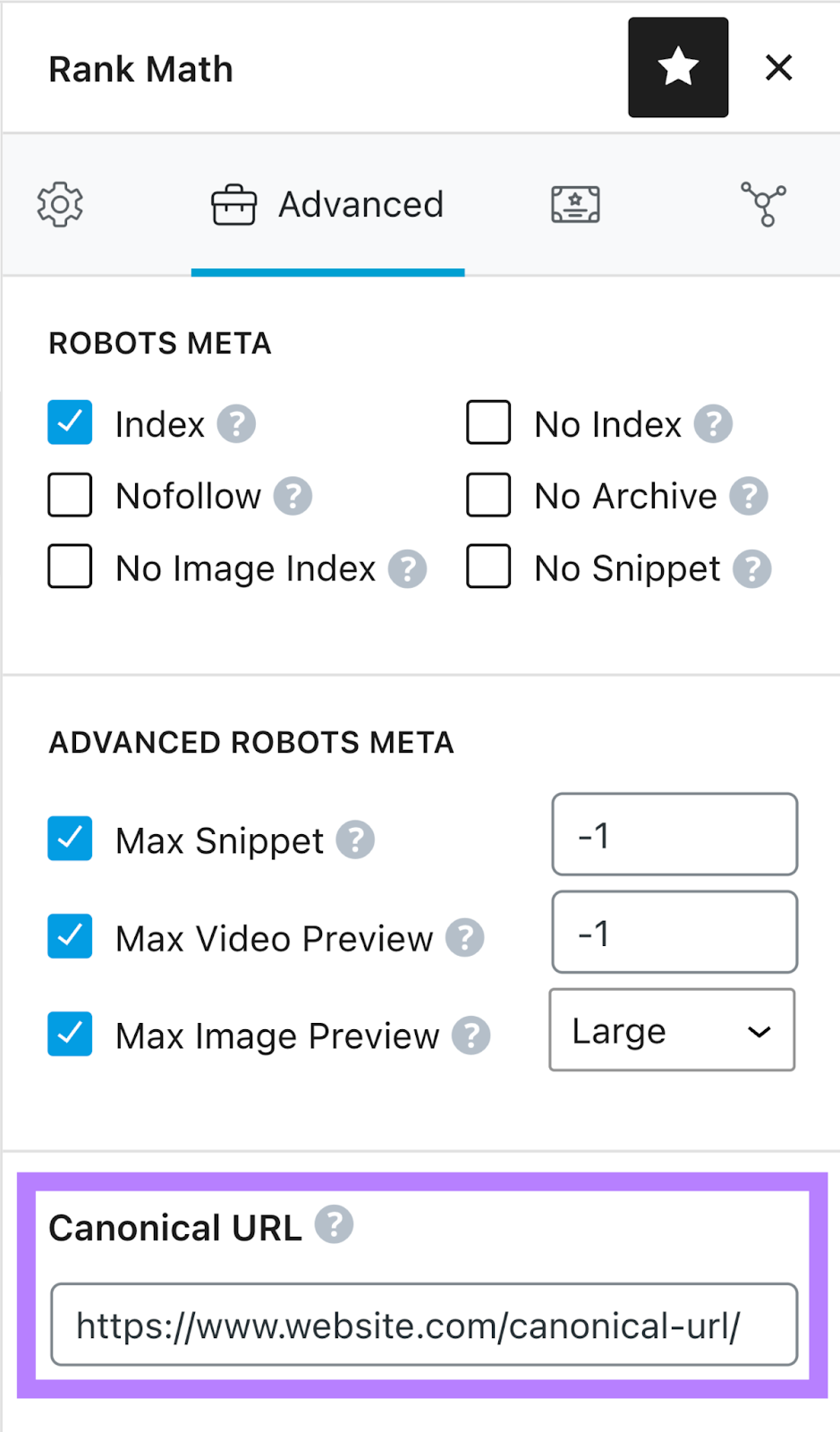Switch to the Advanced tab
This screenshot has height=1432, width=840.
click(327, 204)
